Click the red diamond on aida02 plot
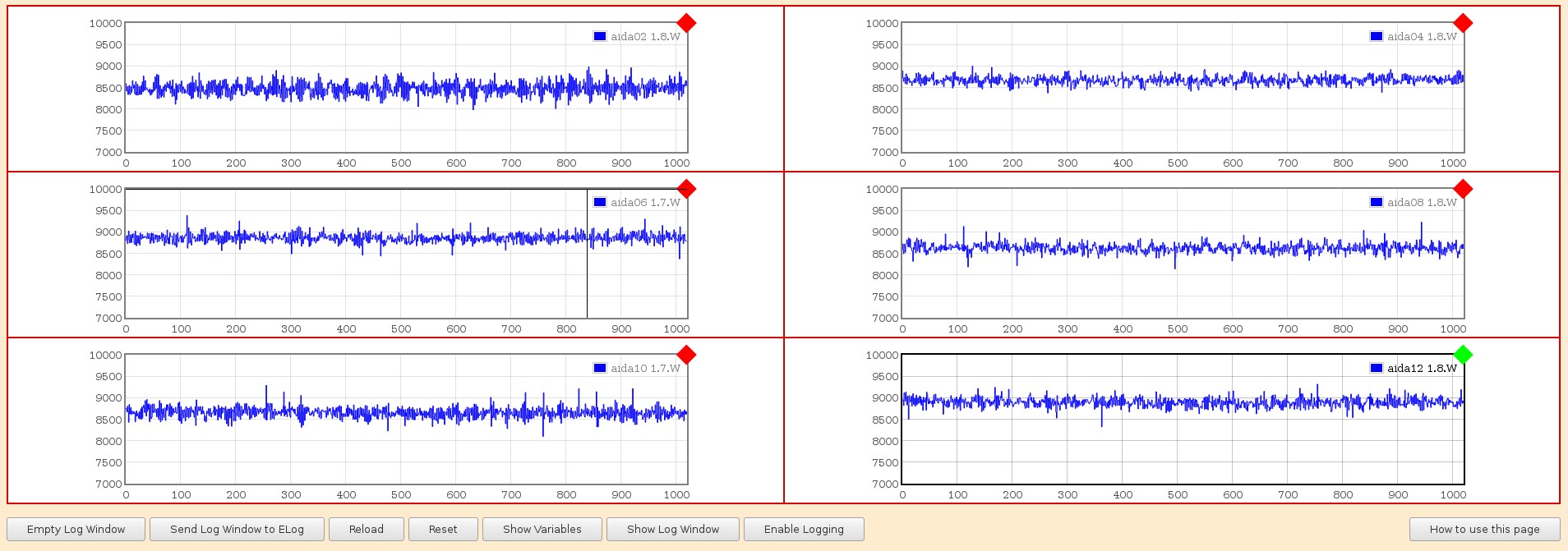Screen dimensions: 1568x551 [x=686, y=23]
